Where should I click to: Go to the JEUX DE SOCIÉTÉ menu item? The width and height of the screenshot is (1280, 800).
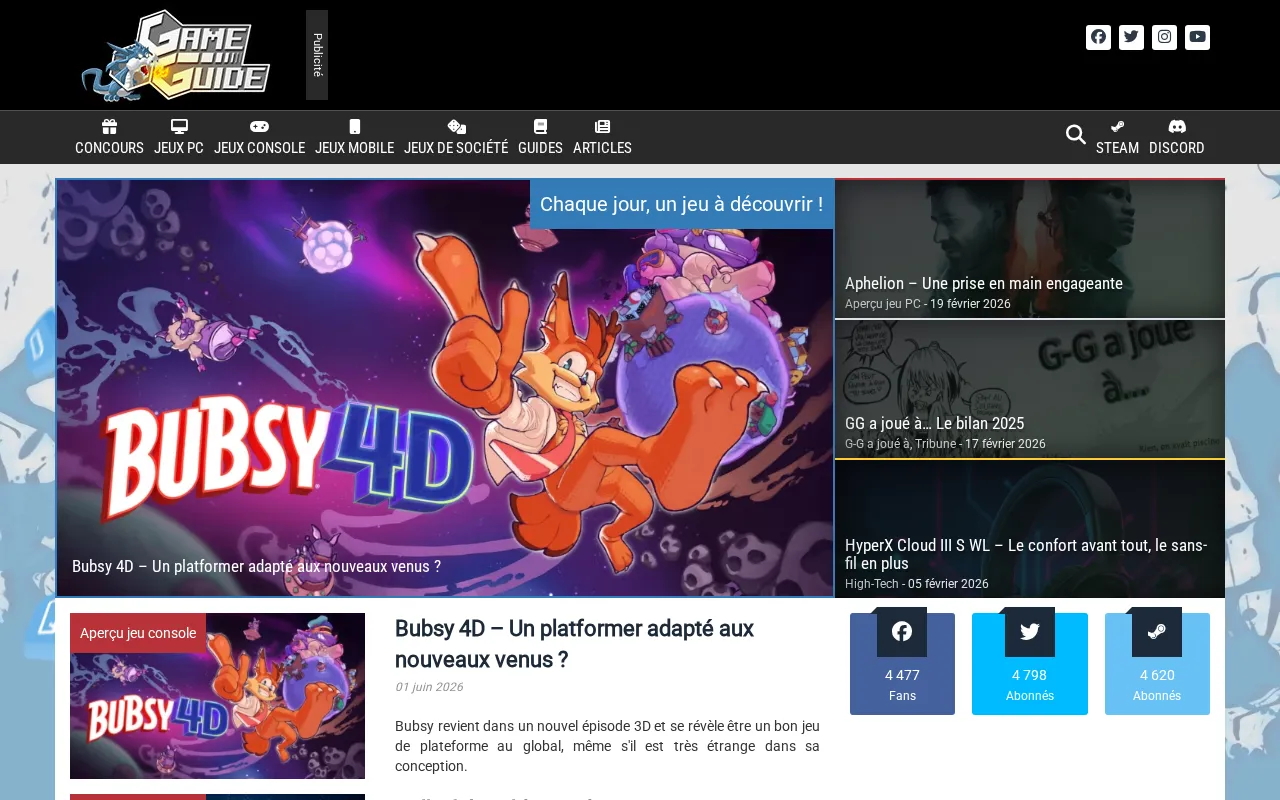(x=456, y=148)
